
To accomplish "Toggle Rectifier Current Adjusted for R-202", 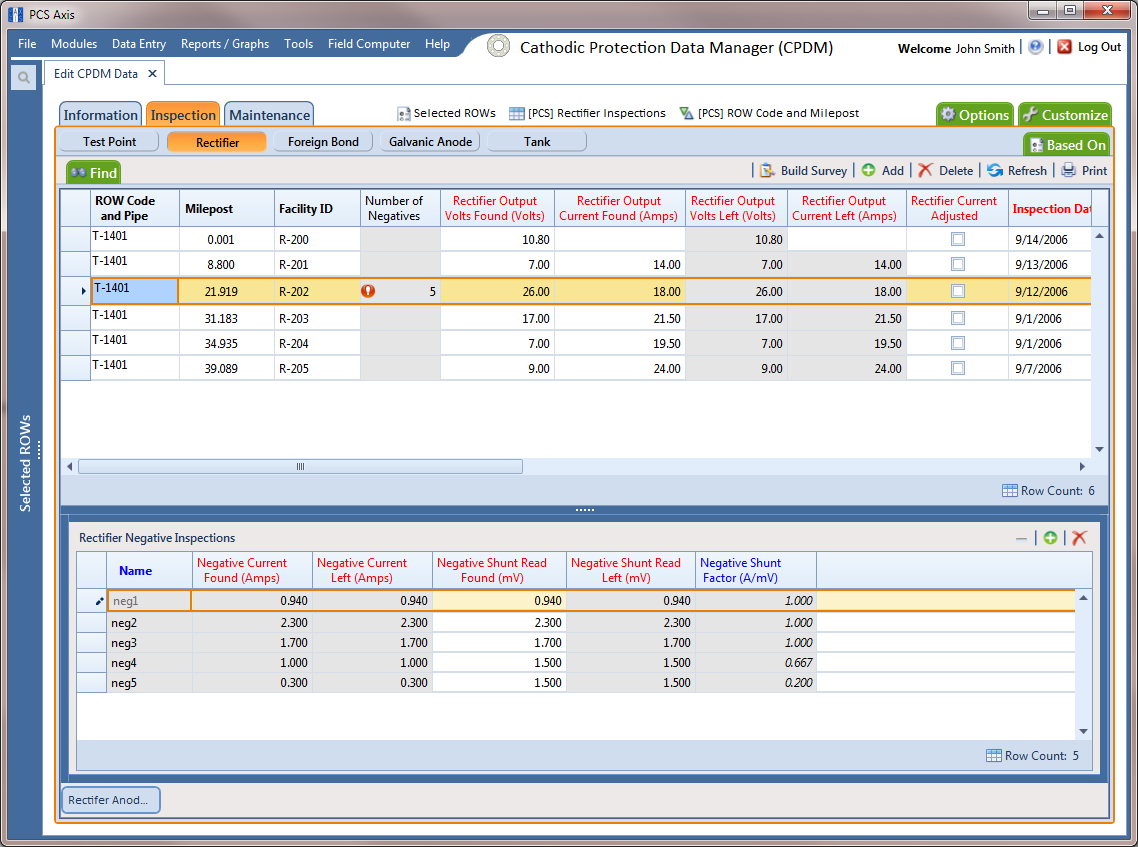I will point(957,291).
